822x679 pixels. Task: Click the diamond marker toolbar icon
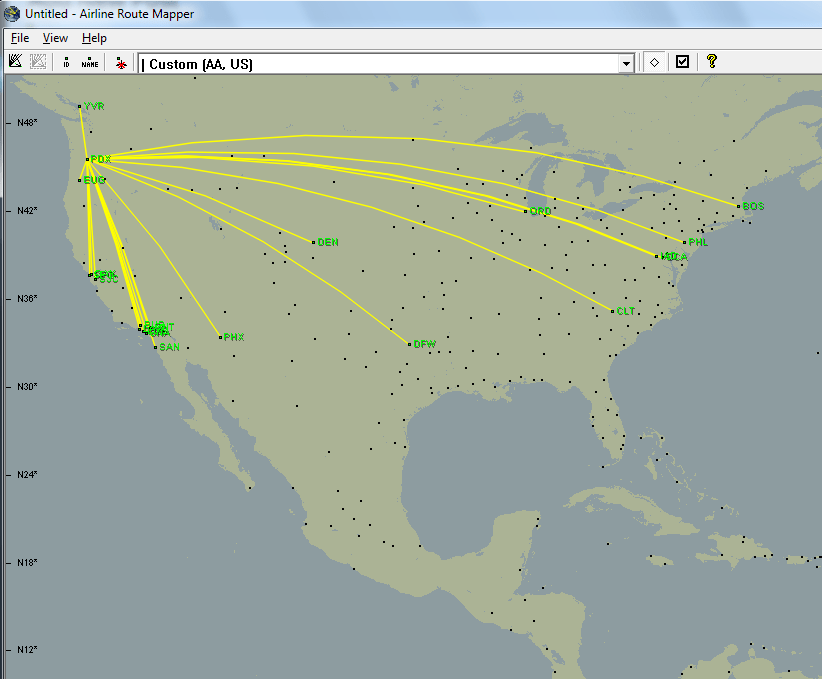654,61
